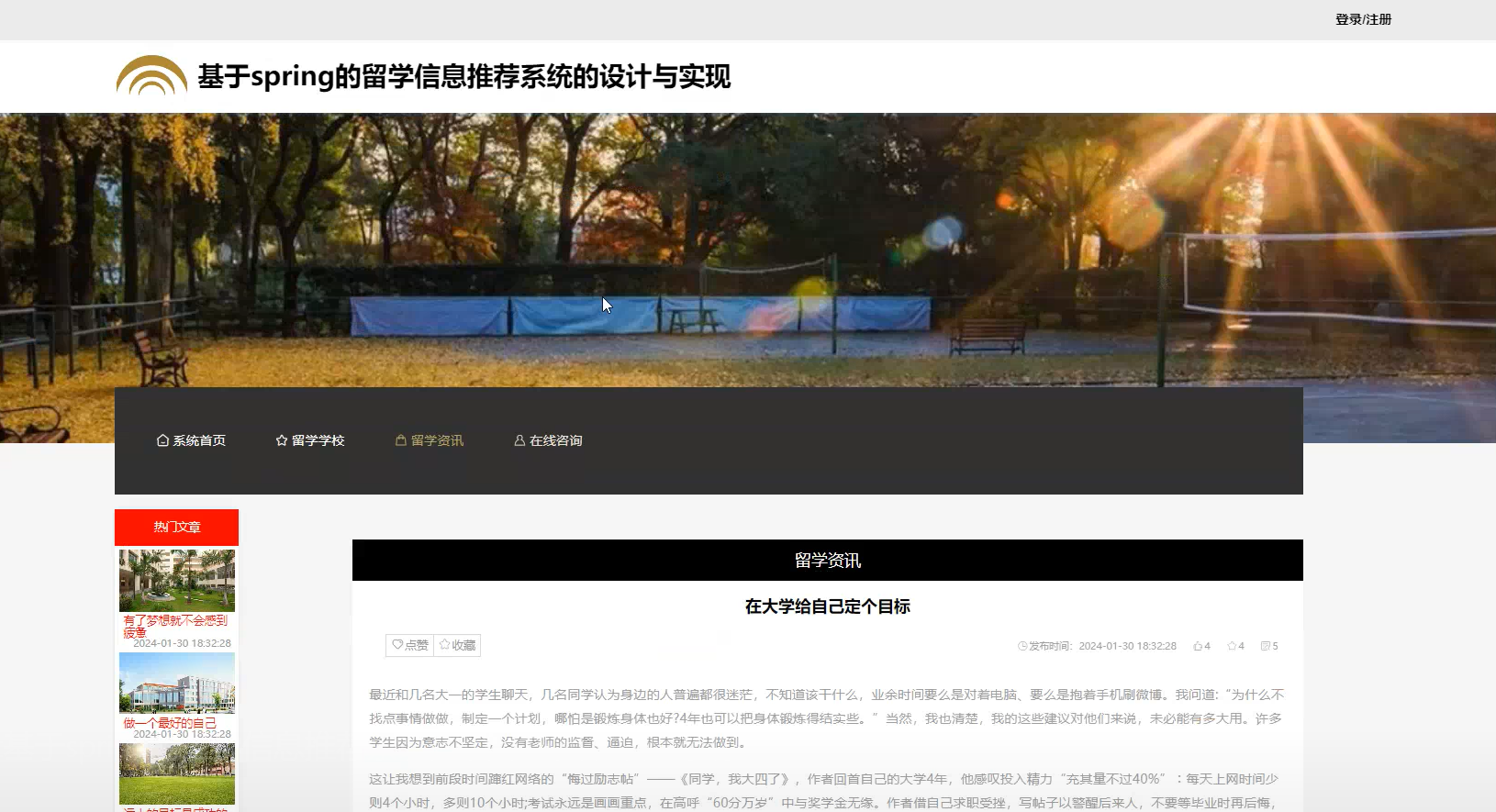
Task: Click the star icon in 收藏 button
Action: coord(444,645)
